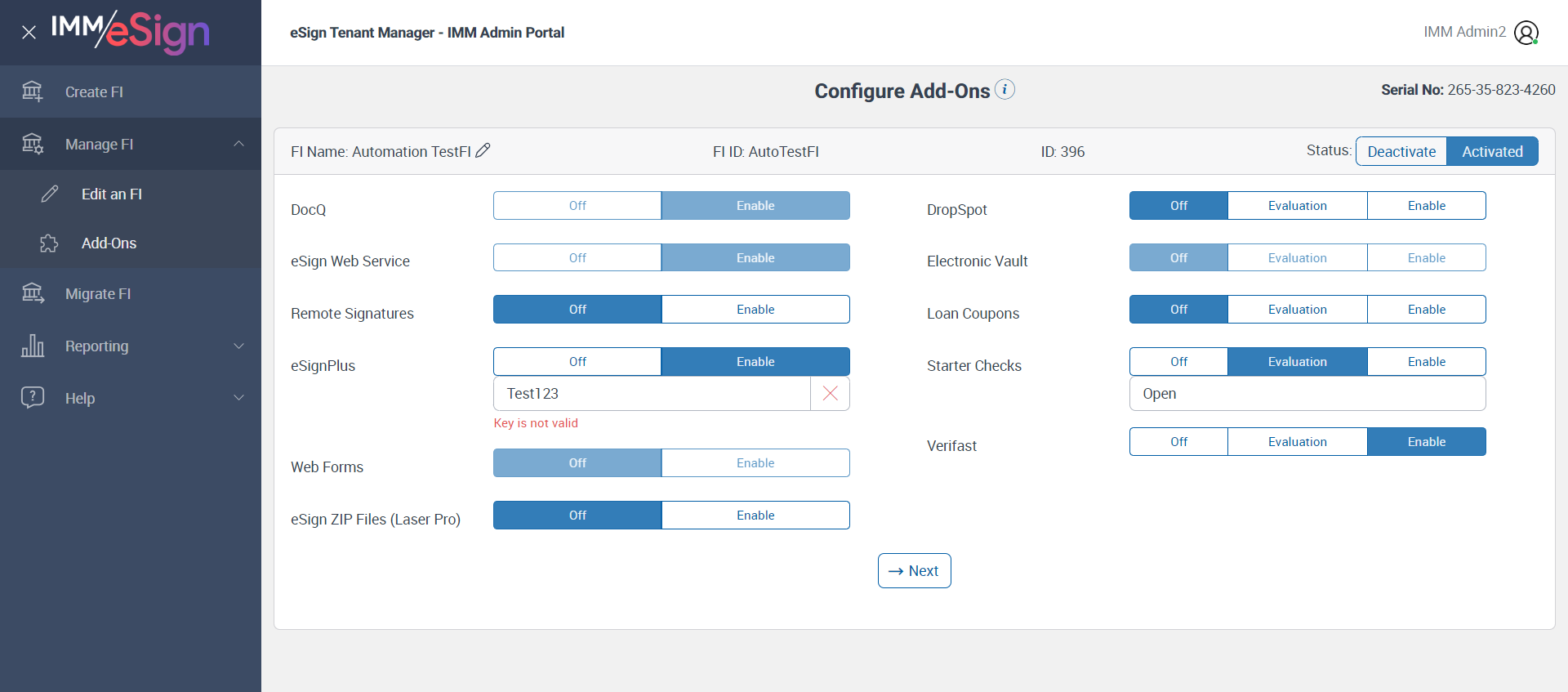Click the eSignPlus key input field

[x=652, y=394]
